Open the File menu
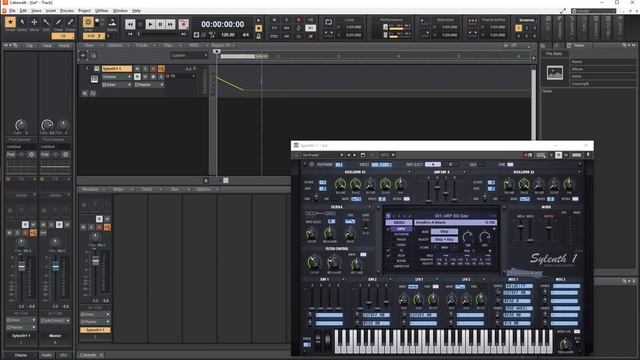 click(12, 11)
